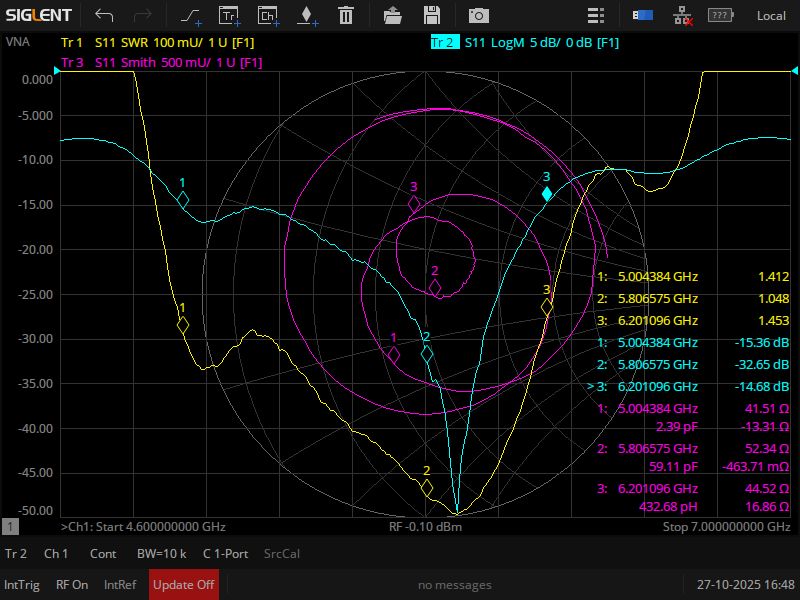Click the Stop frequency 7.000000000 GHz field

pyautogui.click(x=719, y=527)
